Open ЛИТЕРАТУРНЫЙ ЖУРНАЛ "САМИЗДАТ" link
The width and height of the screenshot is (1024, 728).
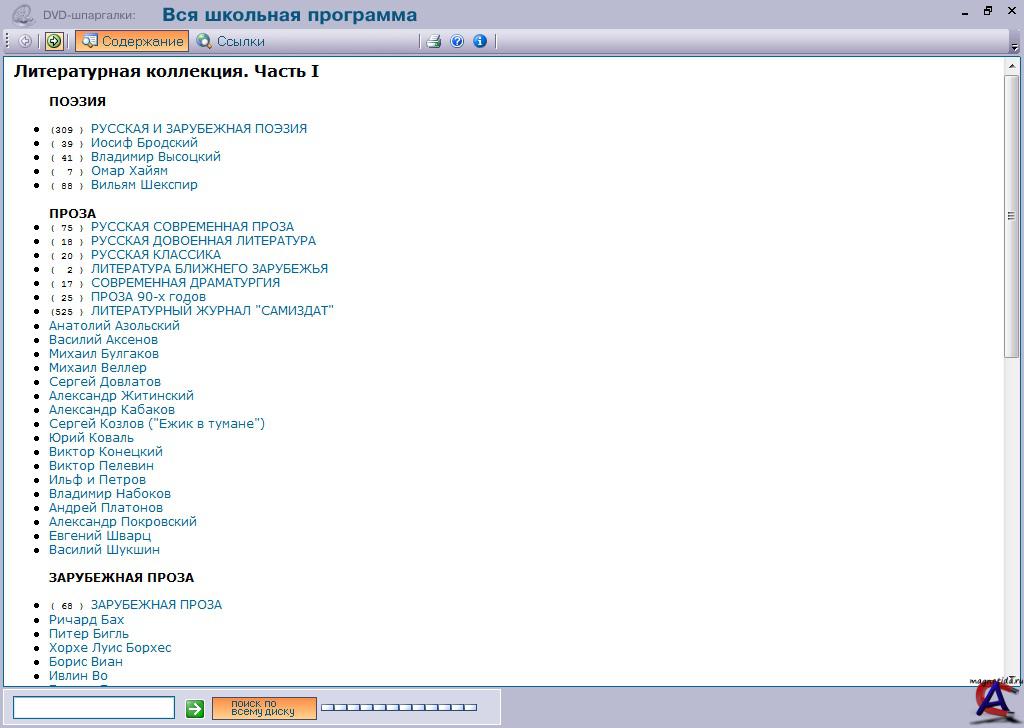212,311
